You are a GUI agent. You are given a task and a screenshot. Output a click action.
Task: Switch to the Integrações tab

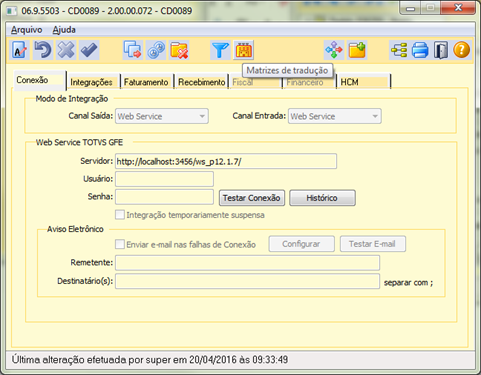(x=93, y=82)
